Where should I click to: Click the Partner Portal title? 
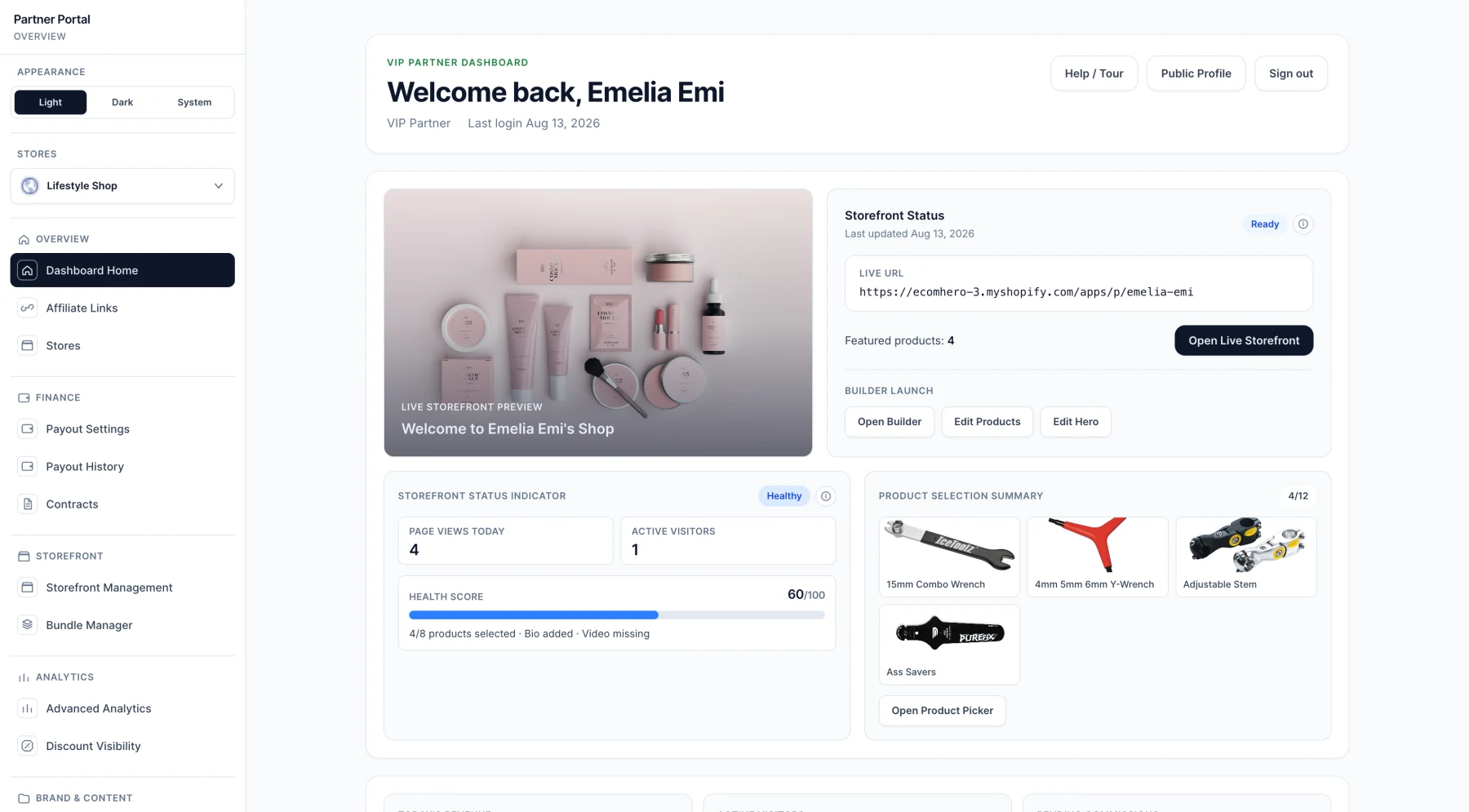tap(52, 20)
